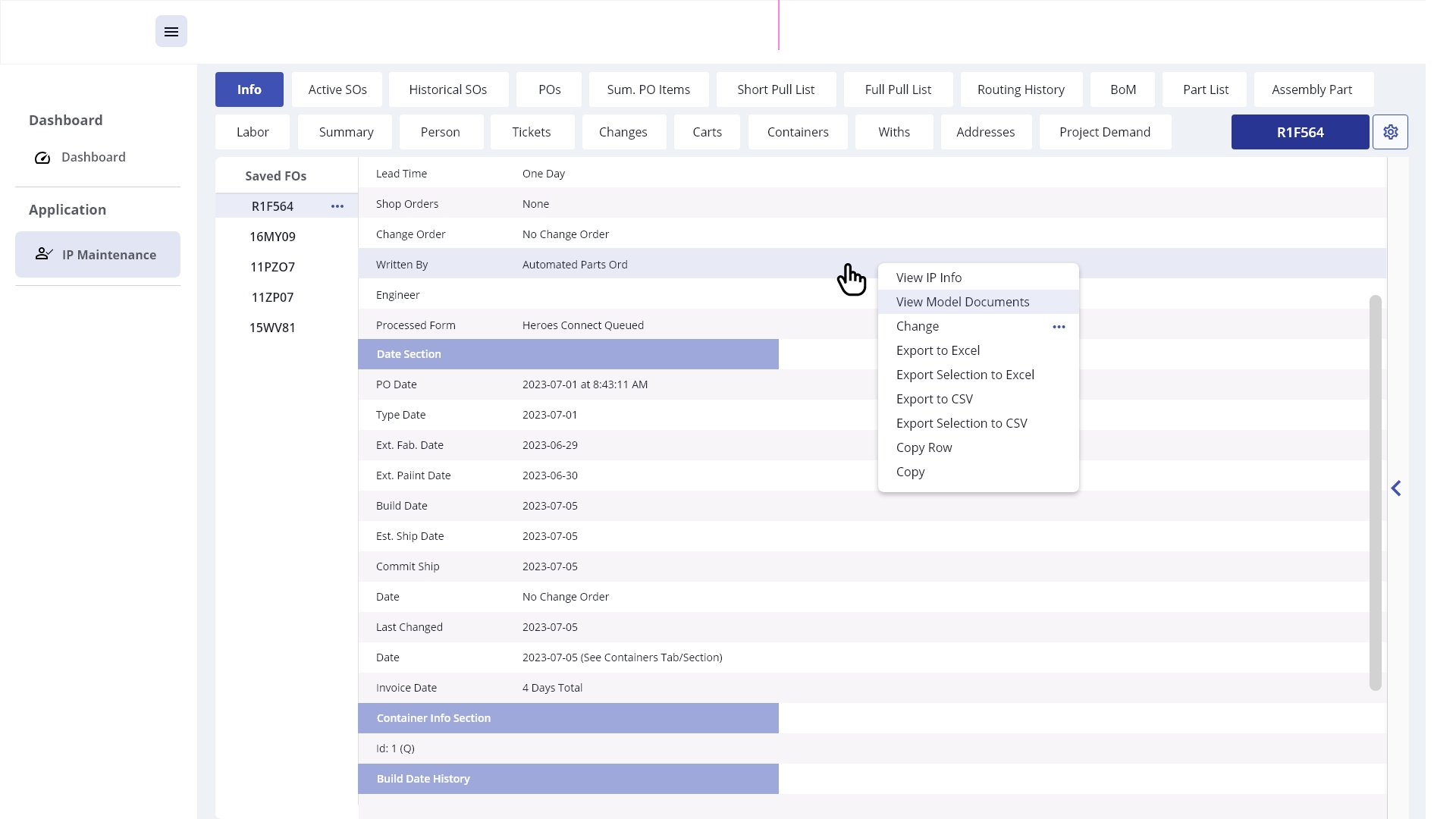Click the R1F564 blue button
Viewport: 1456px width, 819px height.
click(1300, 132)
